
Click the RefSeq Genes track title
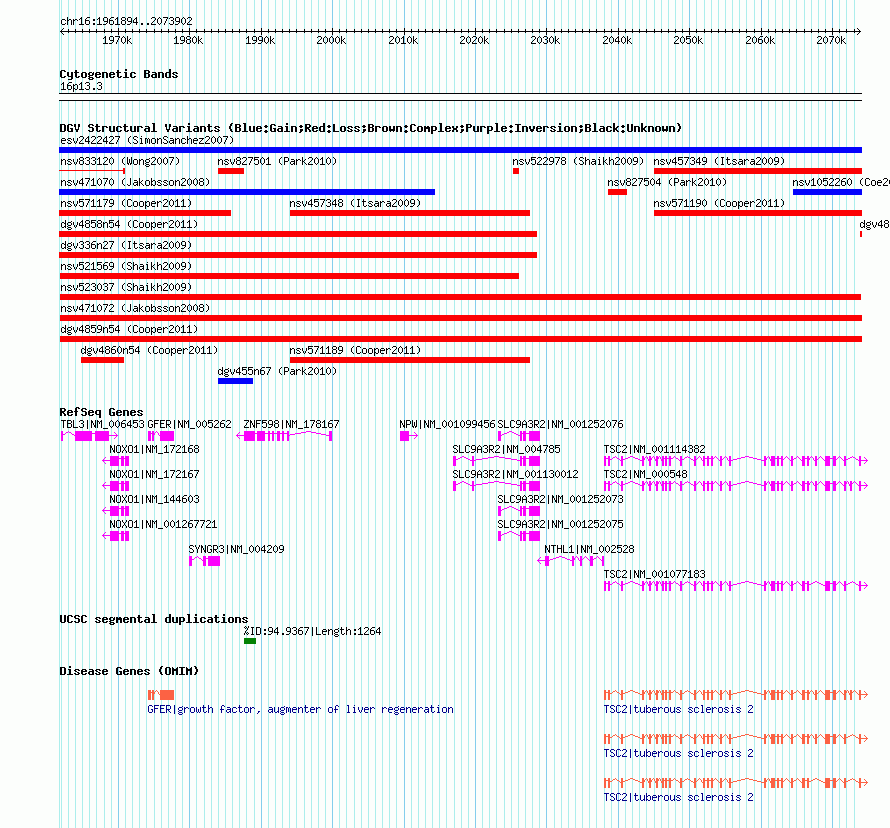[101, 412]
